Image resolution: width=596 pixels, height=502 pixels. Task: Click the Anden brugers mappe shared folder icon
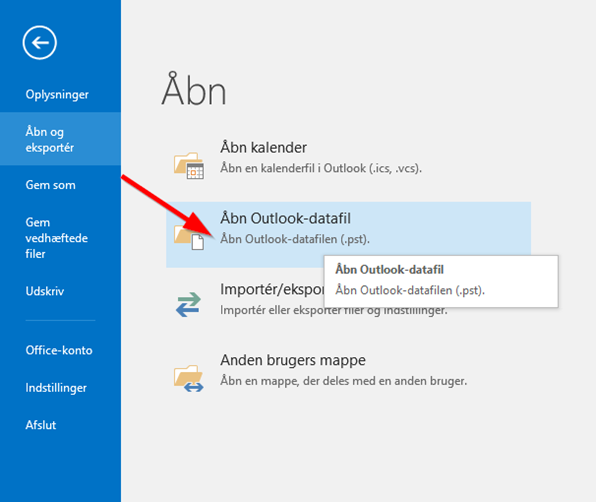[x=189, y=378]
